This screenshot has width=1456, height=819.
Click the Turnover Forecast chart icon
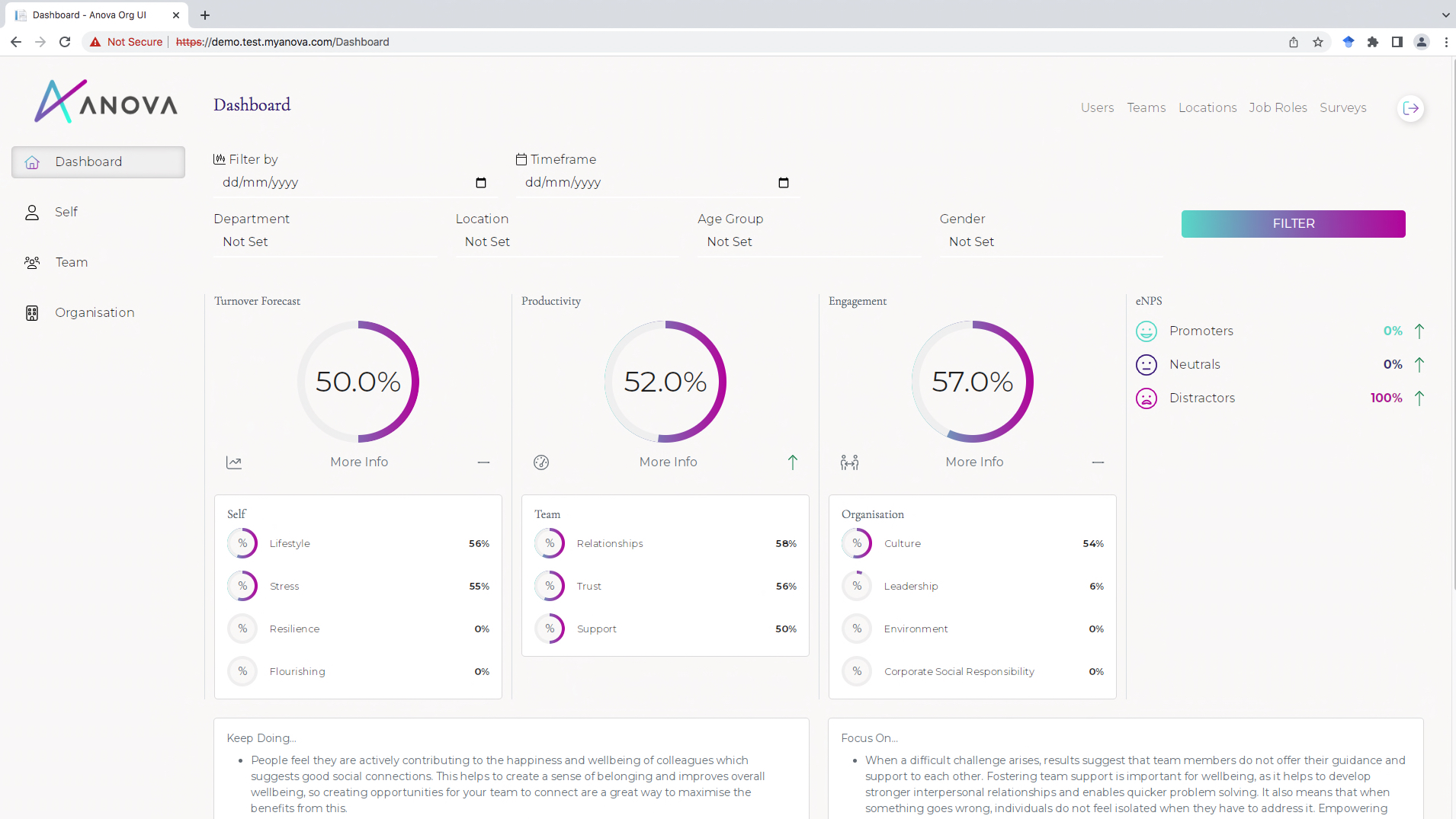(234, 462)
